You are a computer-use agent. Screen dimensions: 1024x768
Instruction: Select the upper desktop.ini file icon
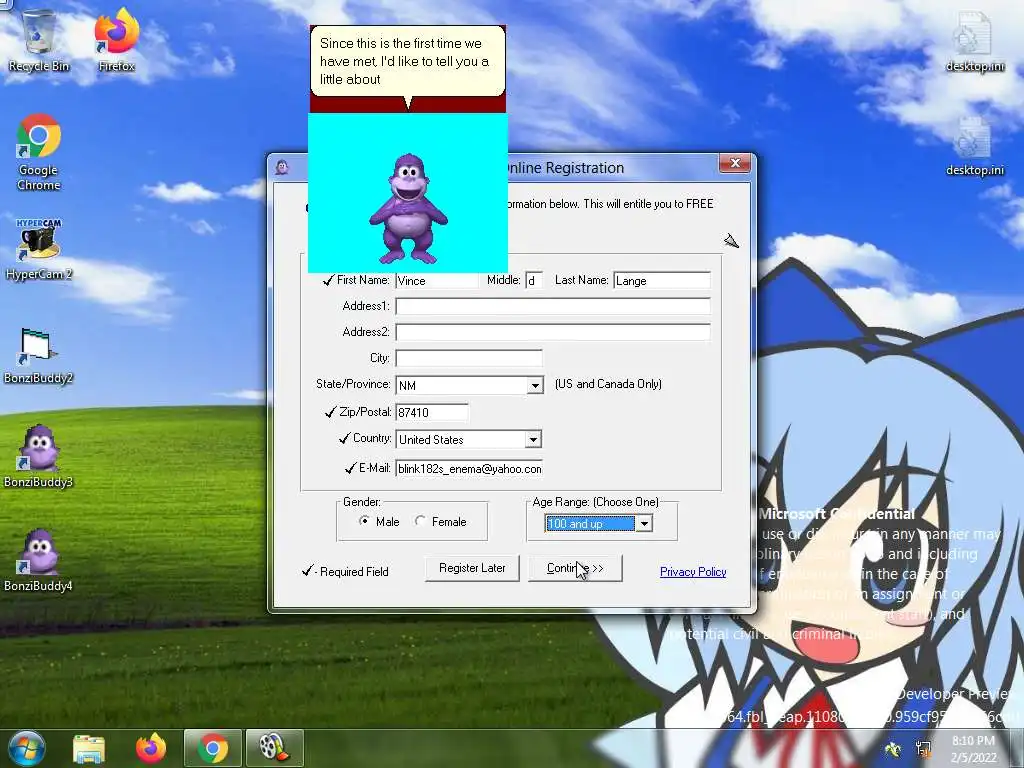coord(975,40)
